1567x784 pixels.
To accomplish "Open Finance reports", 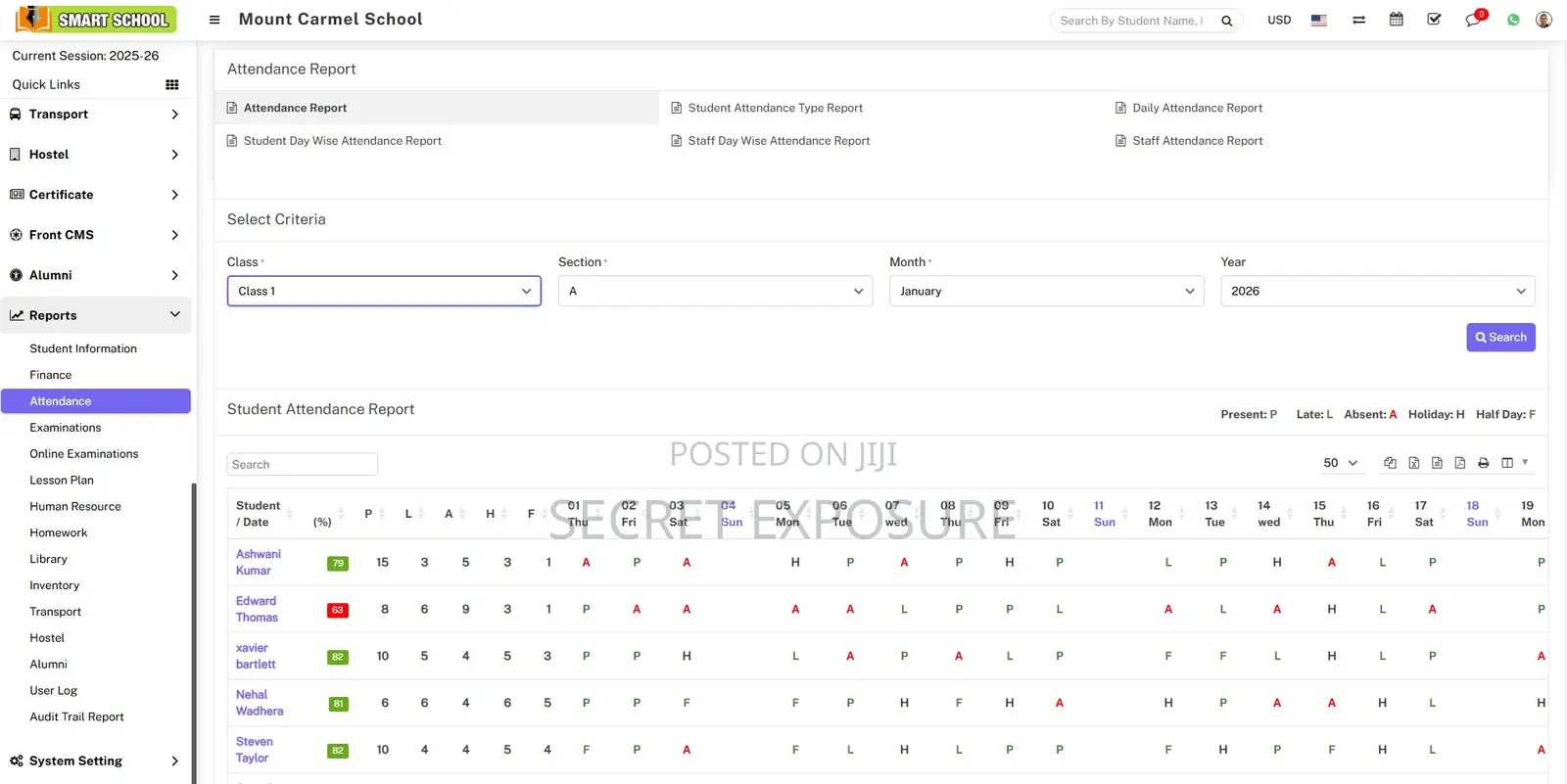I will pyautogui.click(x=51, y=375).
